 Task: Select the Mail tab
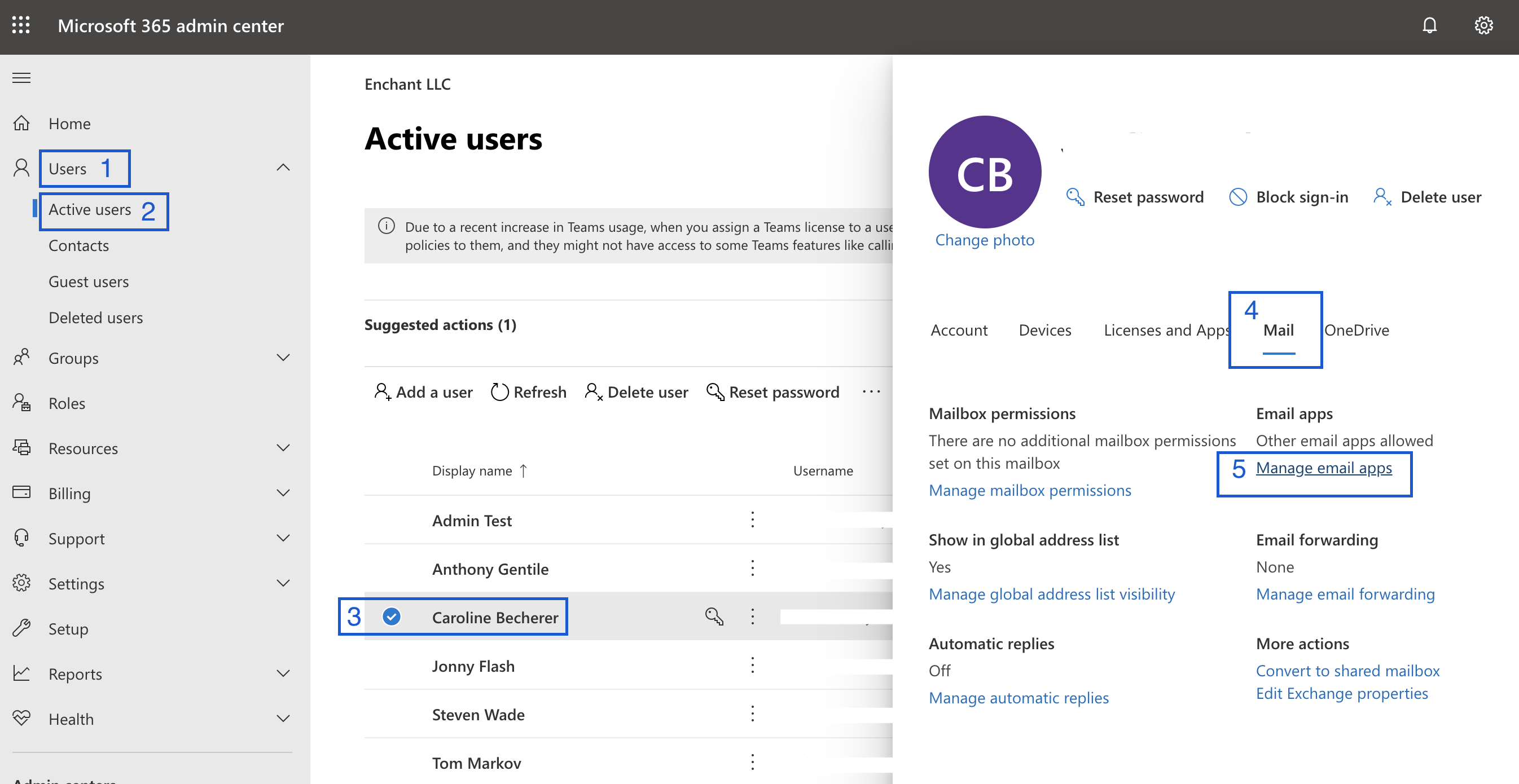point(1279,330)
